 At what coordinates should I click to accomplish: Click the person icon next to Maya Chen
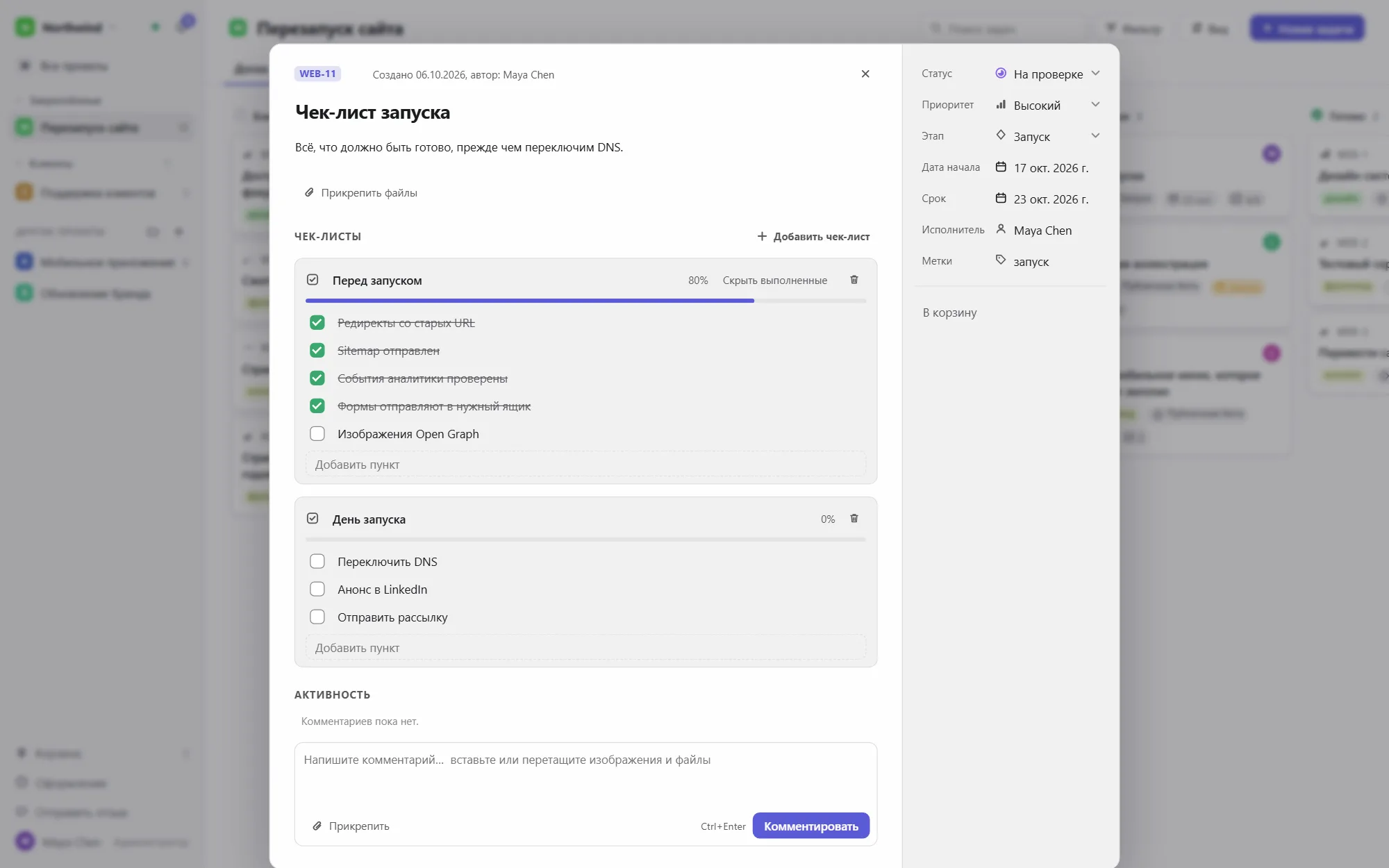[x=1001, y=228]
